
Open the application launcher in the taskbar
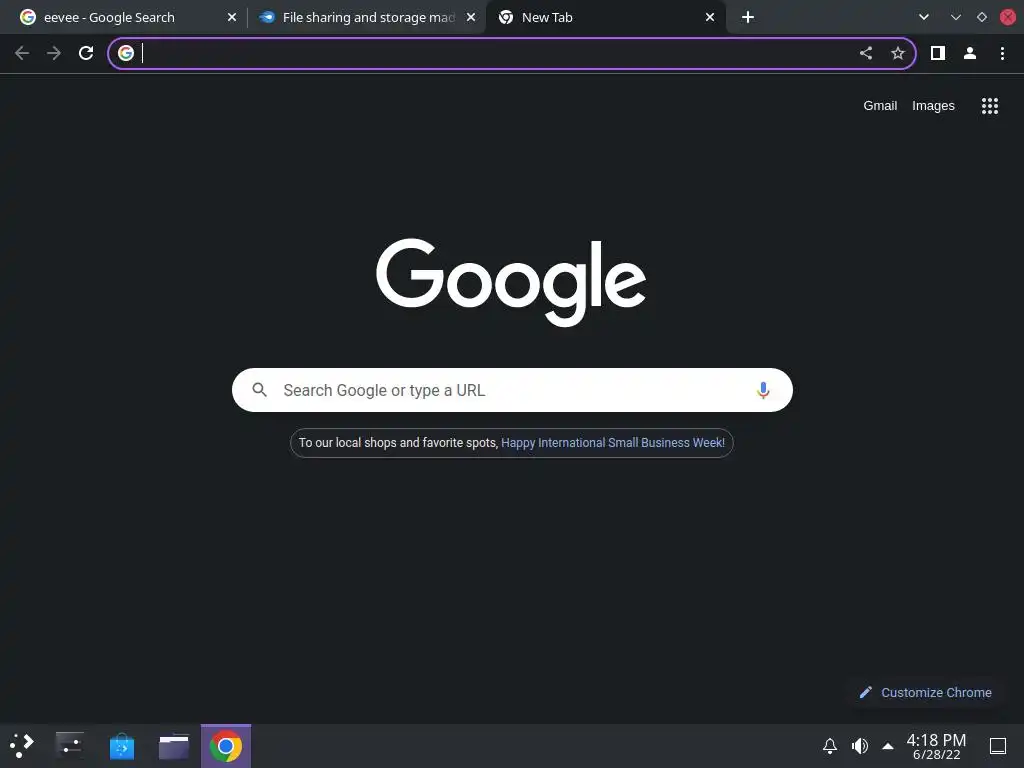(22, 746)
